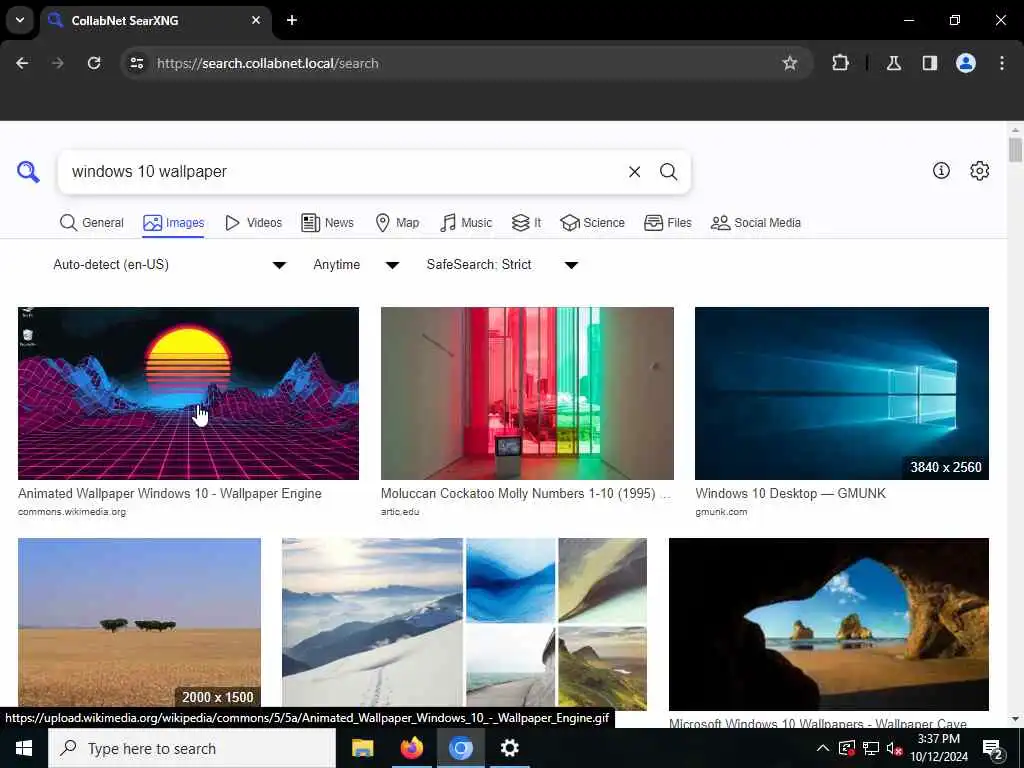This screenshot has width=1024, height=768.
Task: Clear the search query with the X icon
Action: tap(634, 172)
